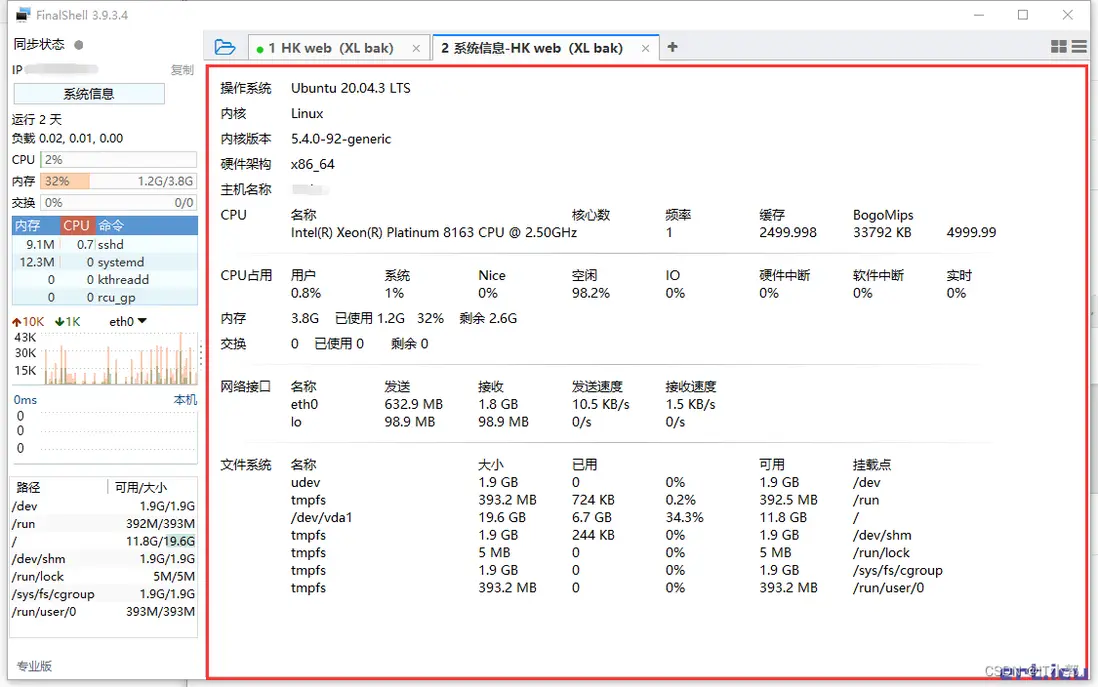
Task: Click the 专业版 label at bottom
Action: click(34, 666)
